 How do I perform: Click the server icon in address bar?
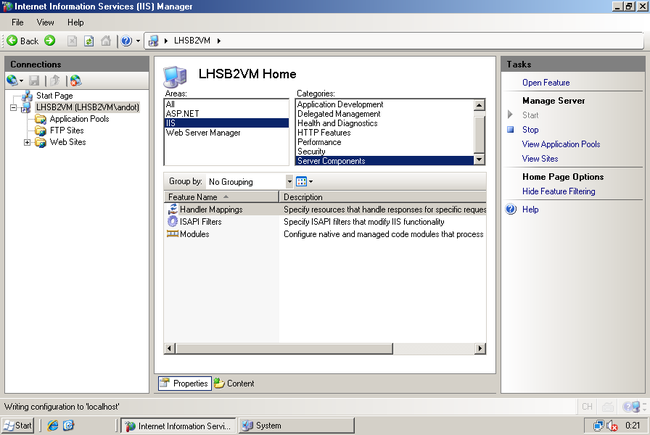click(x=153, y=41)
